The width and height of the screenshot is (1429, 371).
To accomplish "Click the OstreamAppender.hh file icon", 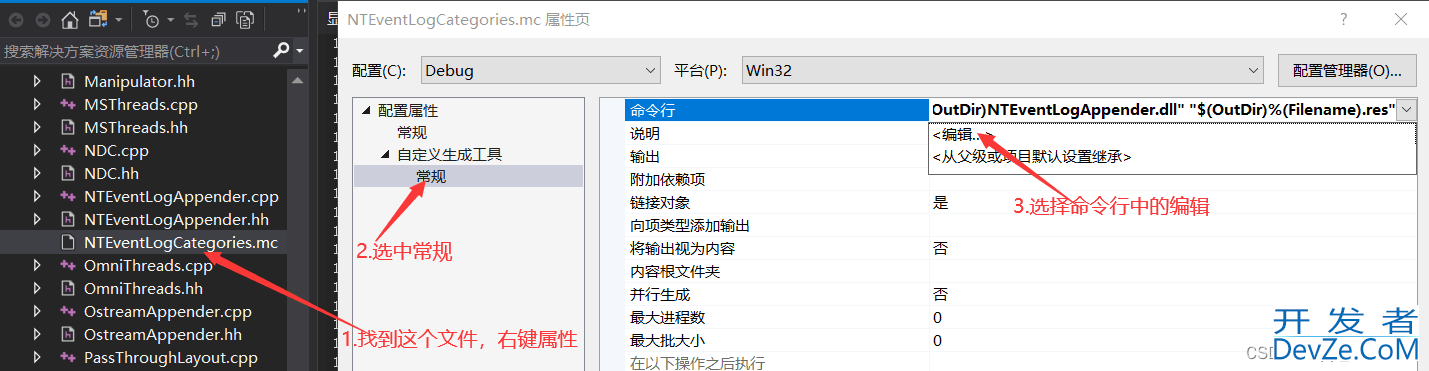I will pyautogui.click(x=68, y=334).
